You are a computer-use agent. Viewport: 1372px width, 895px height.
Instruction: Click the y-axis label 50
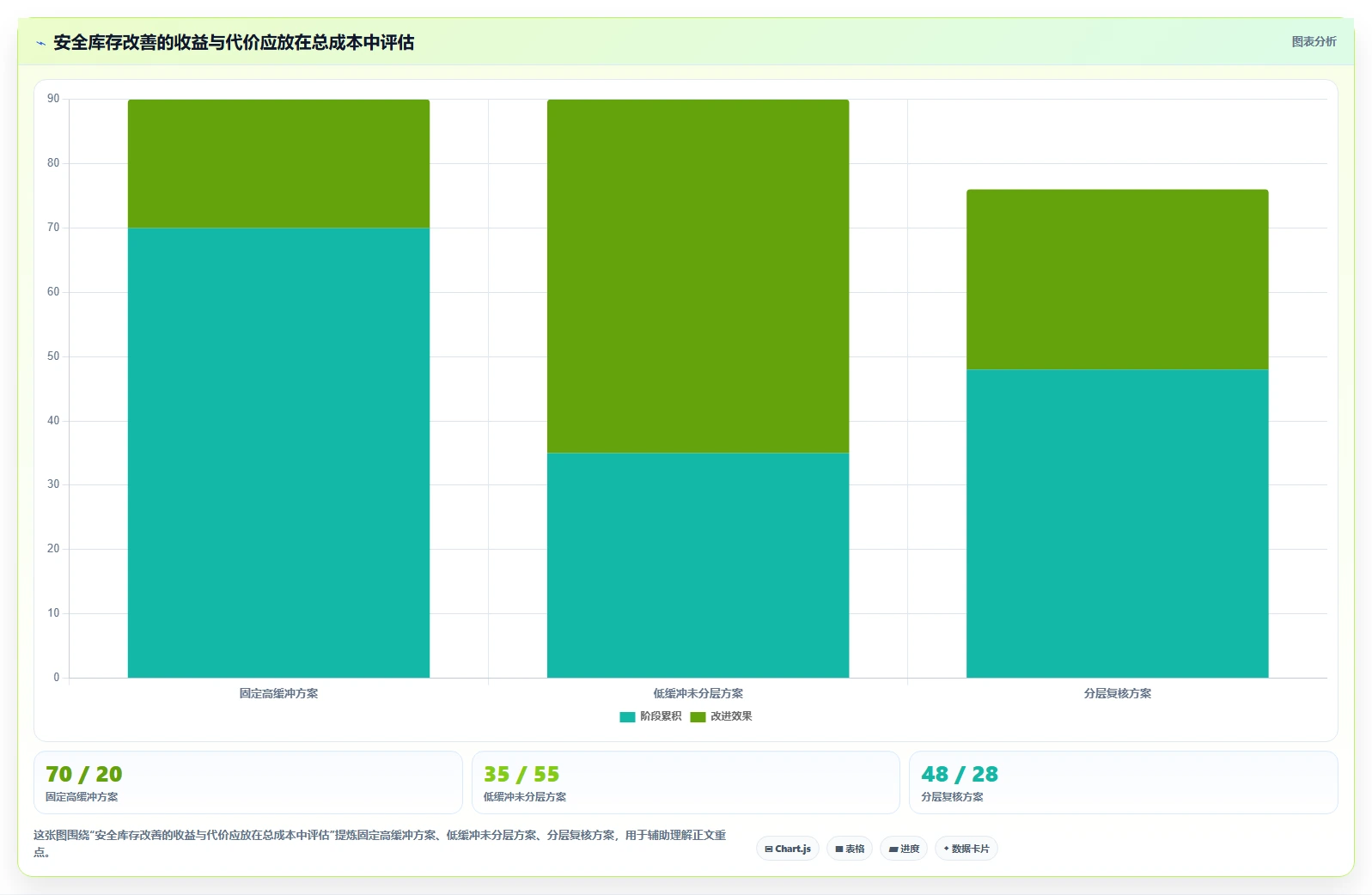pyautogui.click(x=53, y=356)
